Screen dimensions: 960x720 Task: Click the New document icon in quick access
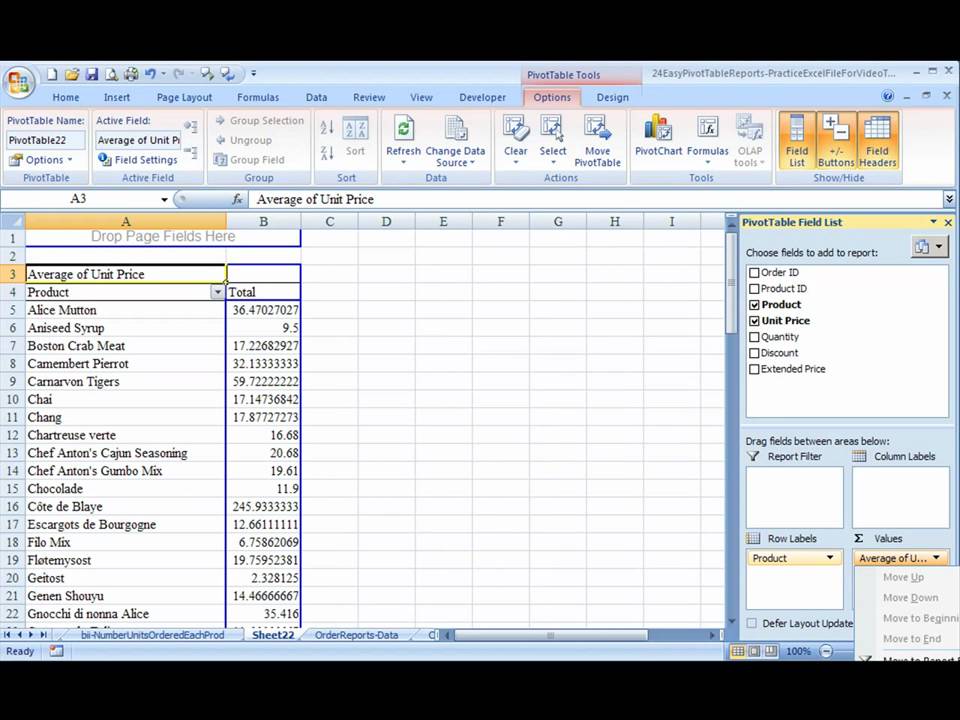(x=52, y=74)
